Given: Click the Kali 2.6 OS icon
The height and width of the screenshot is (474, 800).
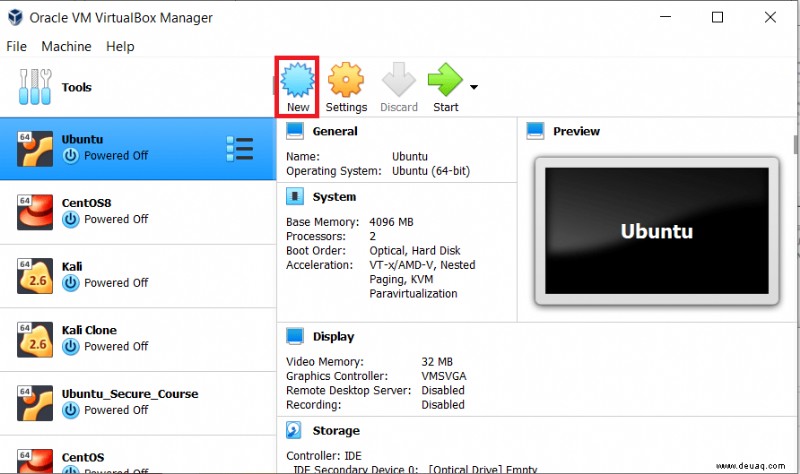Looking at the screenshot, I should tap(35, 276).
